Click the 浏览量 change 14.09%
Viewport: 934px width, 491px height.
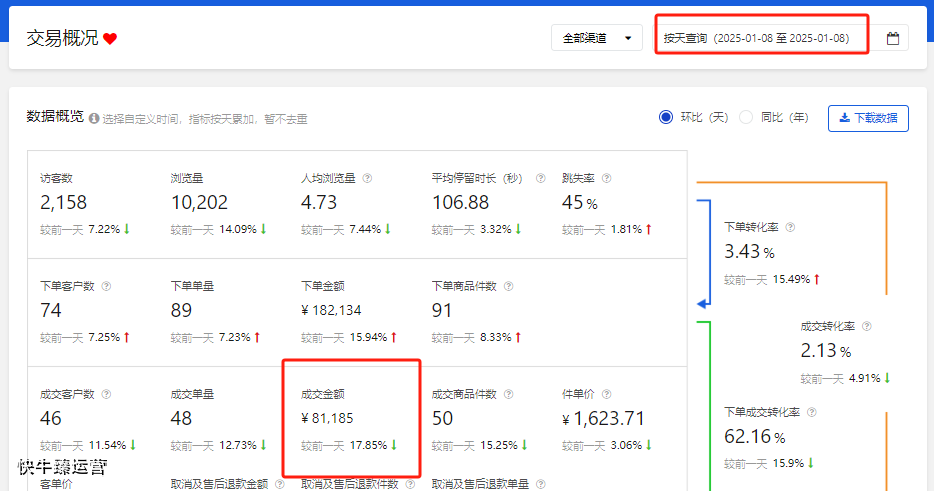click(x=238, y=229)
